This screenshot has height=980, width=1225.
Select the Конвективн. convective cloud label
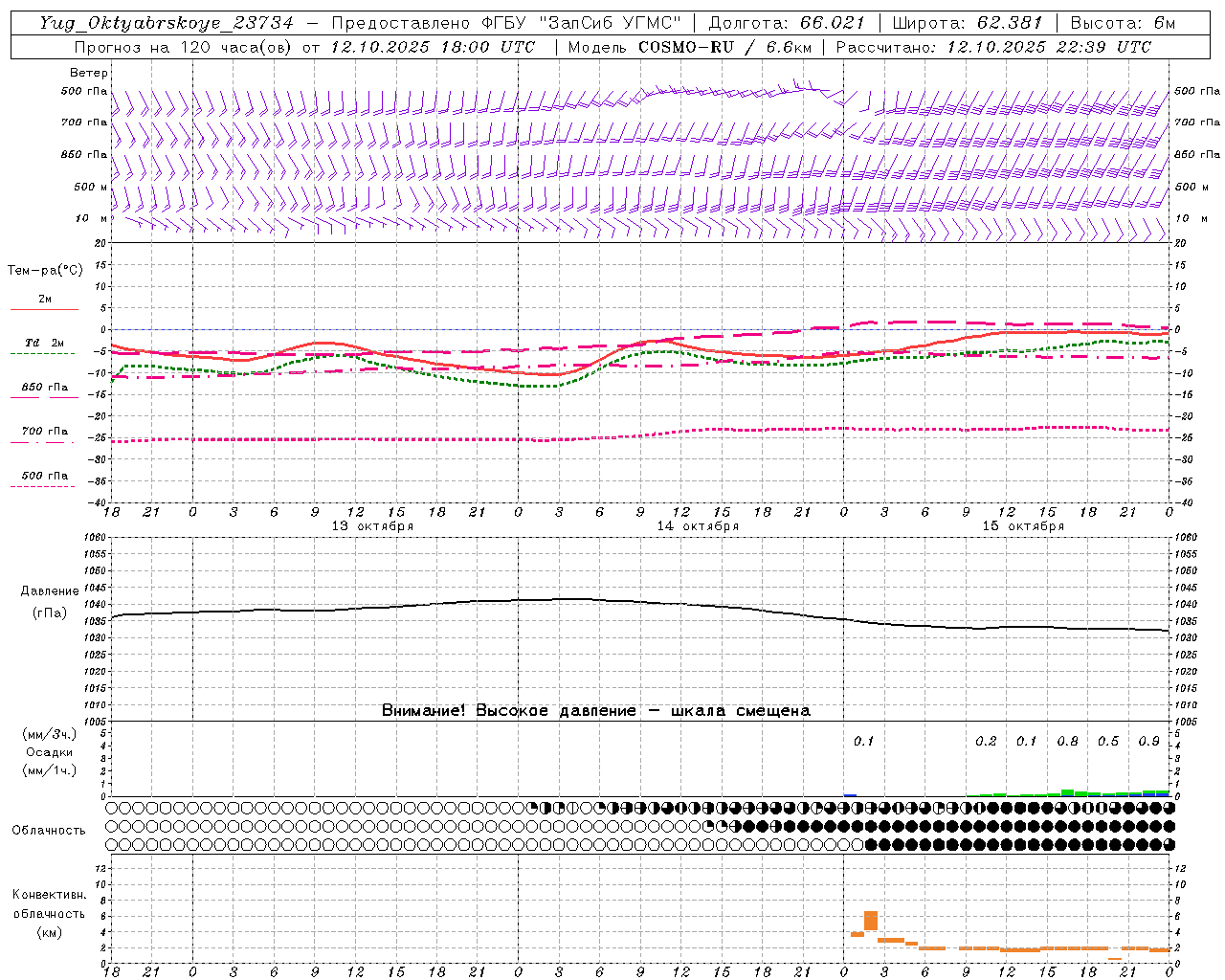click(49, 895)
